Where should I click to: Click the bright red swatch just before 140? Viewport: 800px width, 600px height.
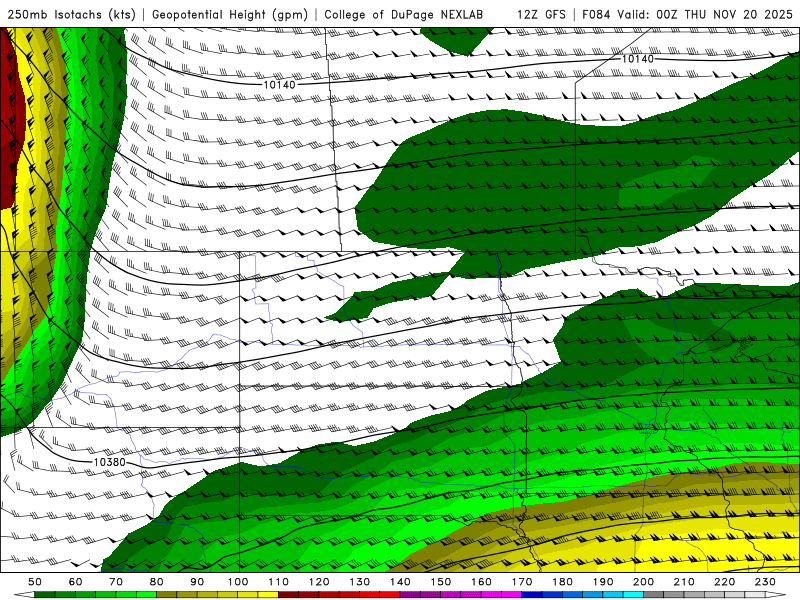390,595
